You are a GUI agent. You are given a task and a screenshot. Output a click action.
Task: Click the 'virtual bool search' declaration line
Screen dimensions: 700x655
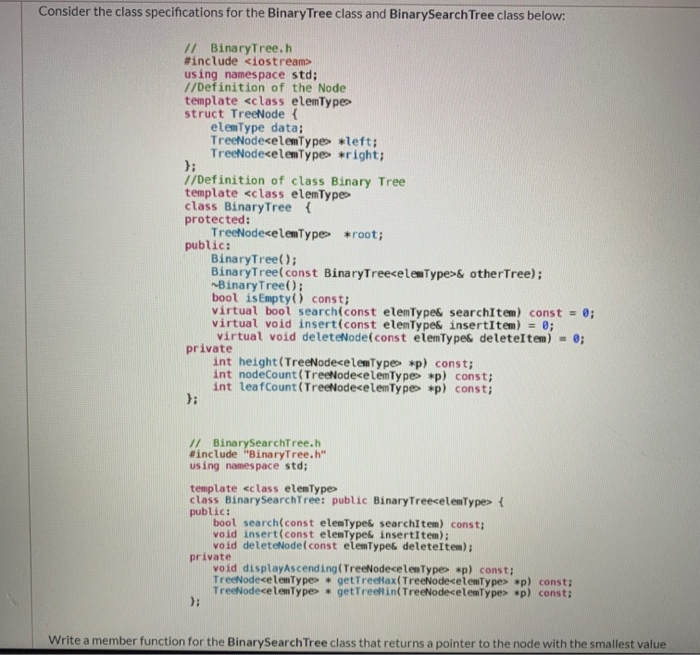(403, 312)
